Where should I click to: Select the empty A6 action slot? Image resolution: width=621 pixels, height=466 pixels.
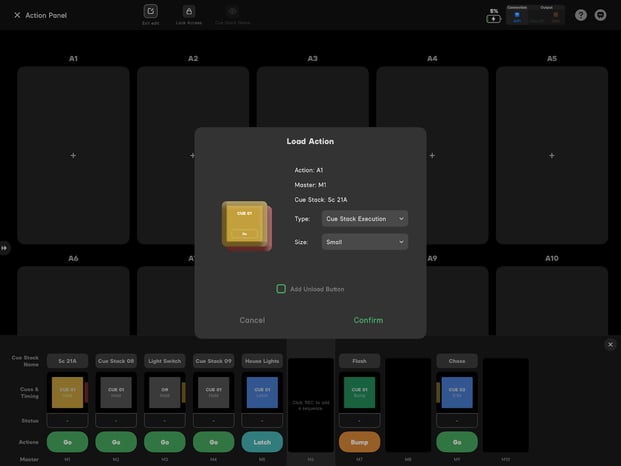pos(73,301)
